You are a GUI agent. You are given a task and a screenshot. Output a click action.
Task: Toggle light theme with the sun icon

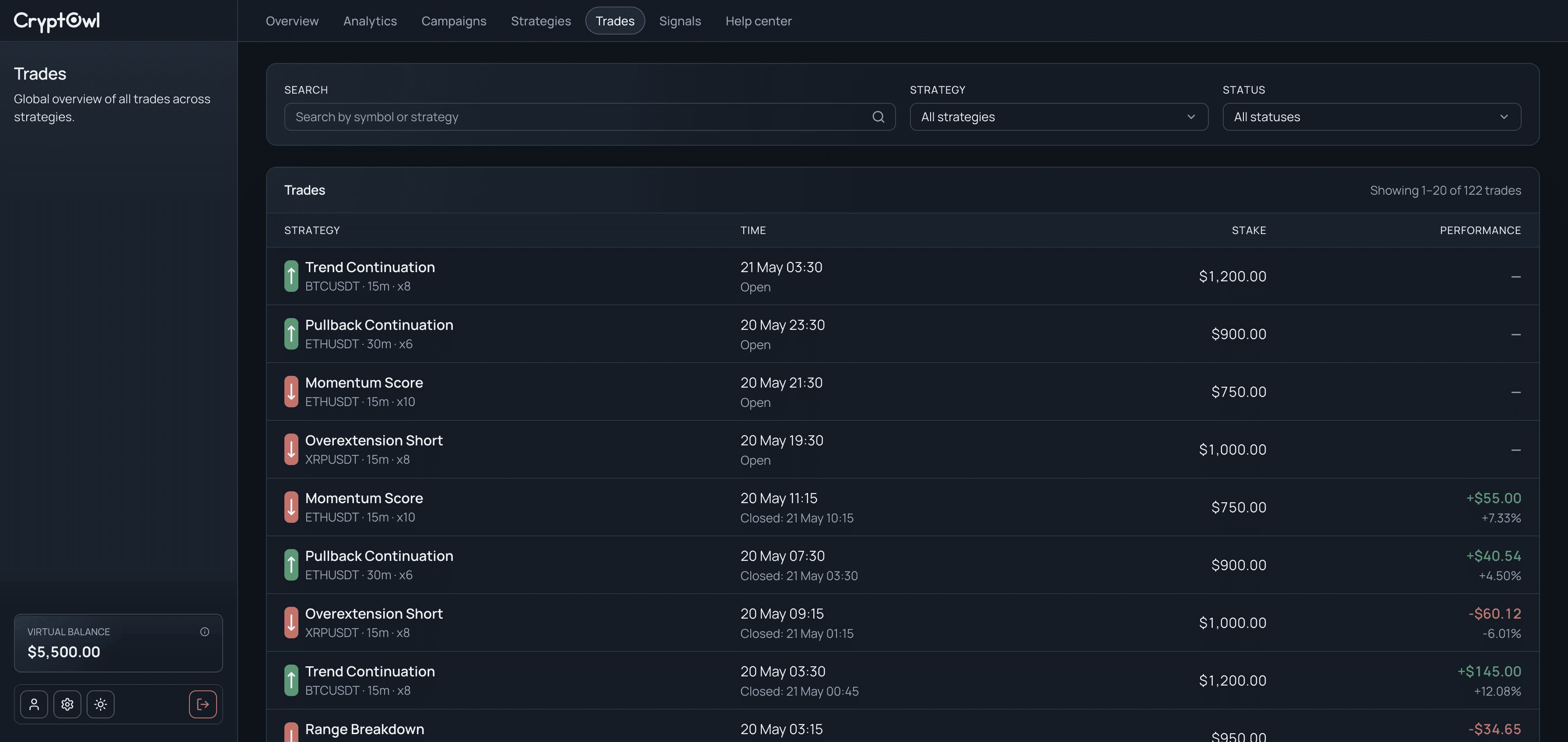101,704
